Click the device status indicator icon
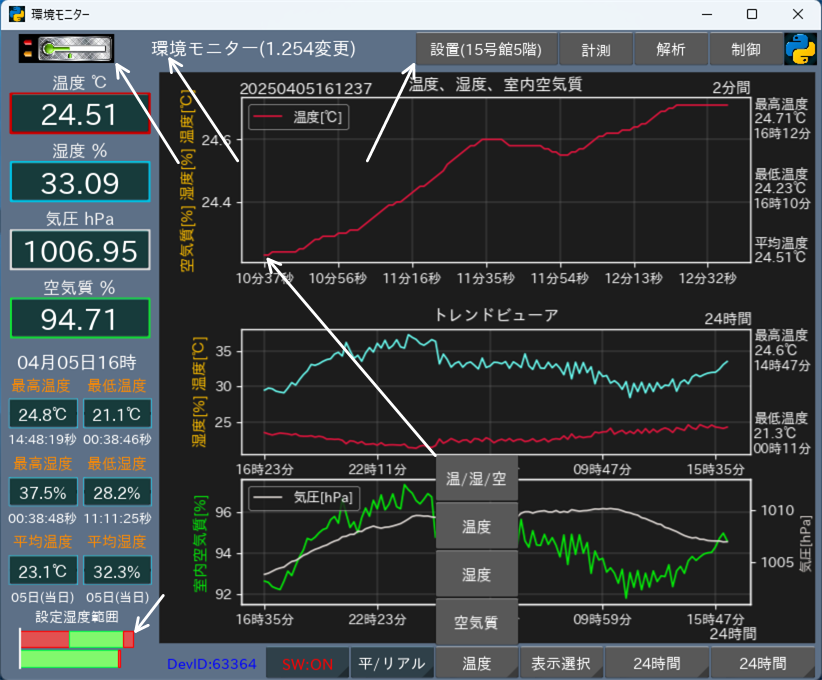822x680 pixels. tap(66, 48)
